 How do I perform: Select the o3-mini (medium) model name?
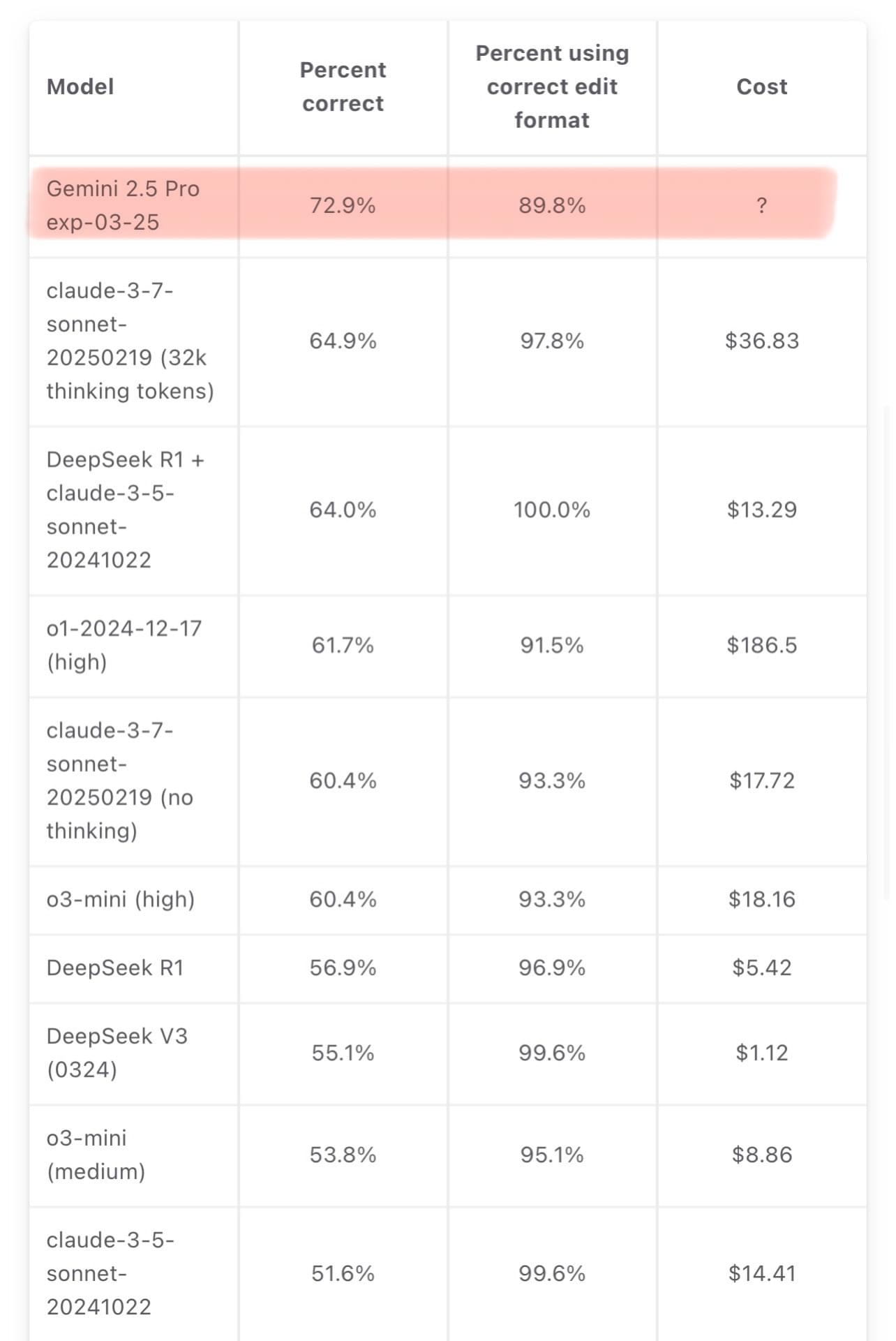click(96, 1155)
